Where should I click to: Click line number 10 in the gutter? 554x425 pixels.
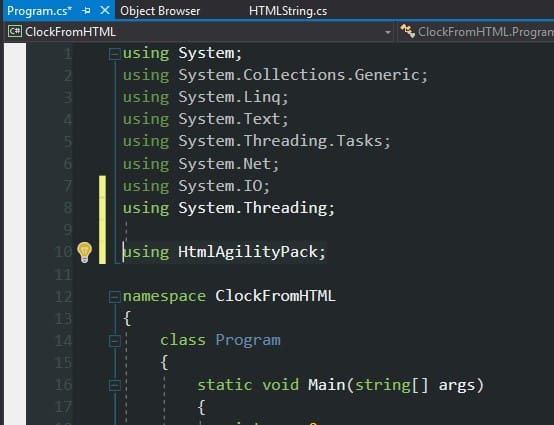[64, 252]
